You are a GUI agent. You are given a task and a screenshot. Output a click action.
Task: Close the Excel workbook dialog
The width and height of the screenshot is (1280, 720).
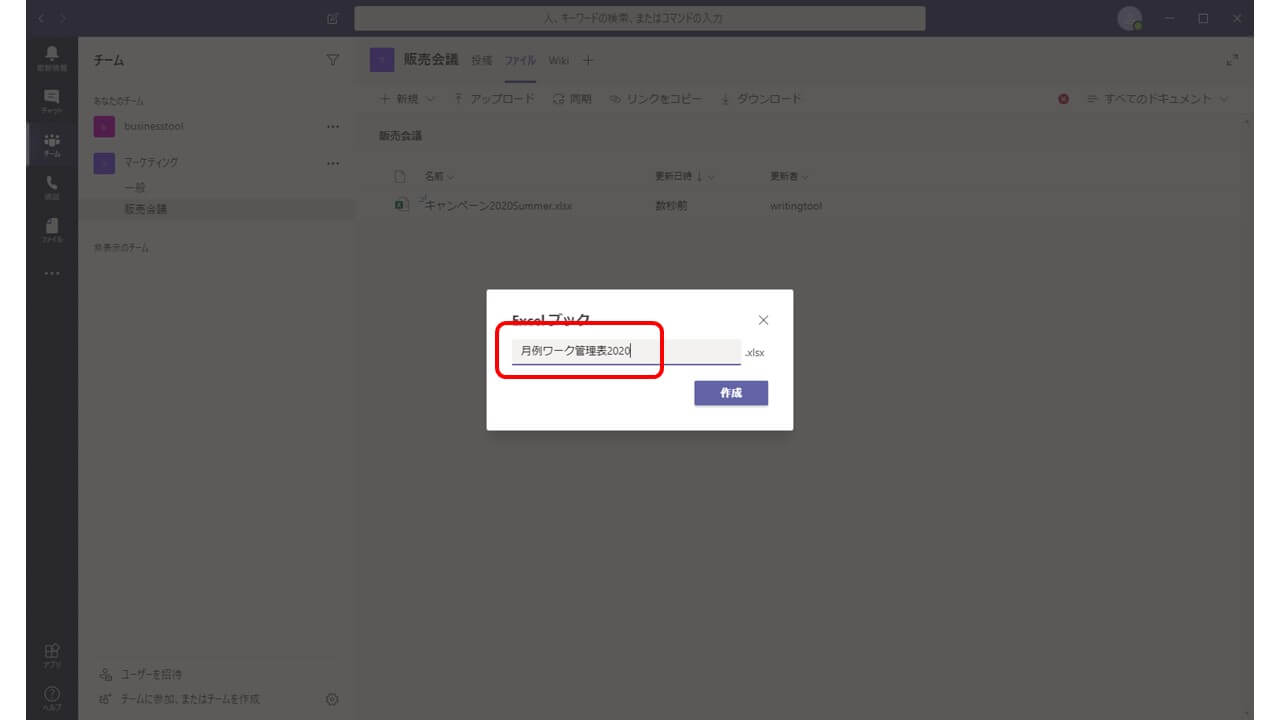coord(763,320)
